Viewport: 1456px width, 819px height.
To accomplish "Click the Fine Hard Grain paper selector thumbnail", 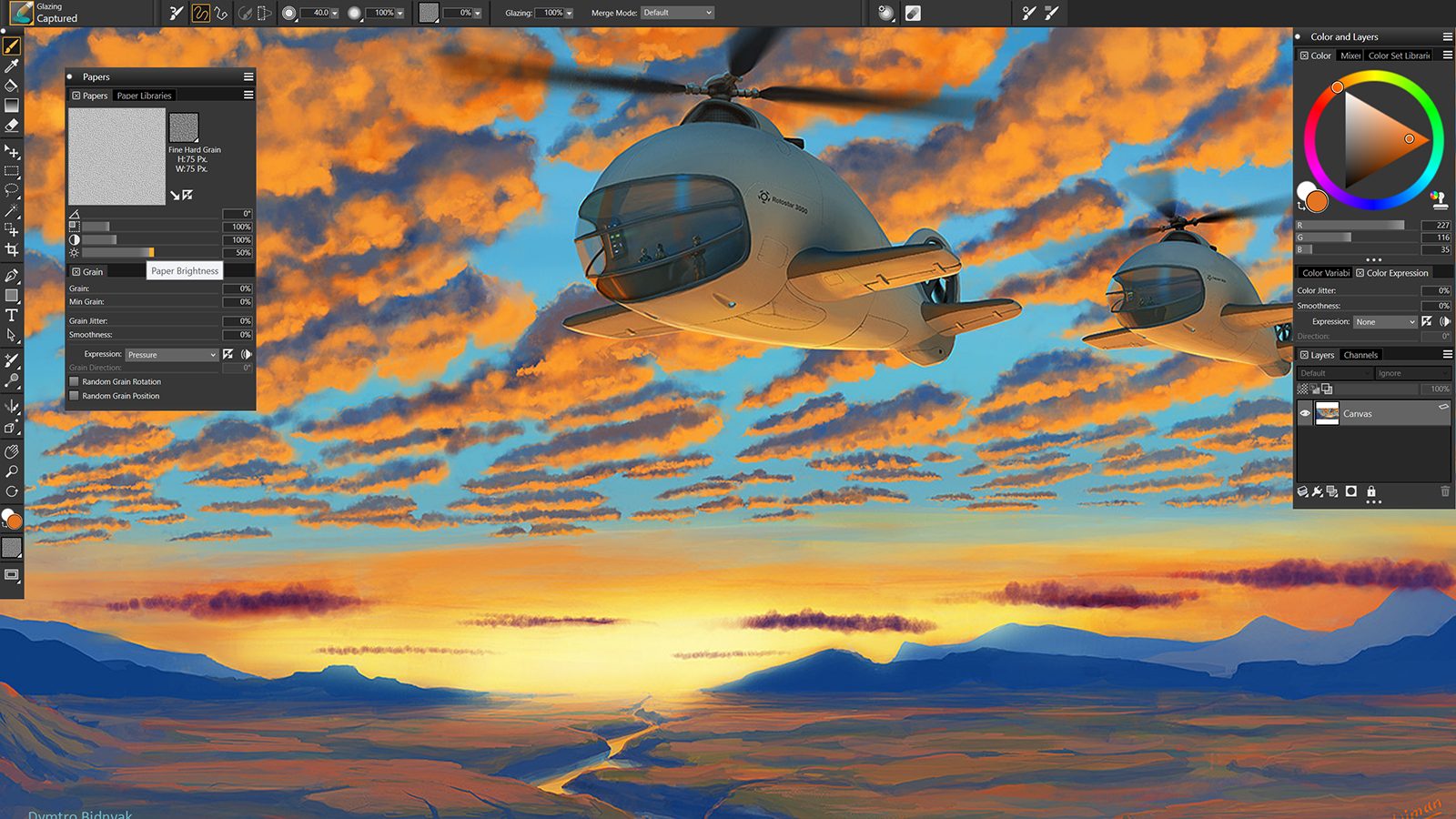I will [x=184, y=127].
